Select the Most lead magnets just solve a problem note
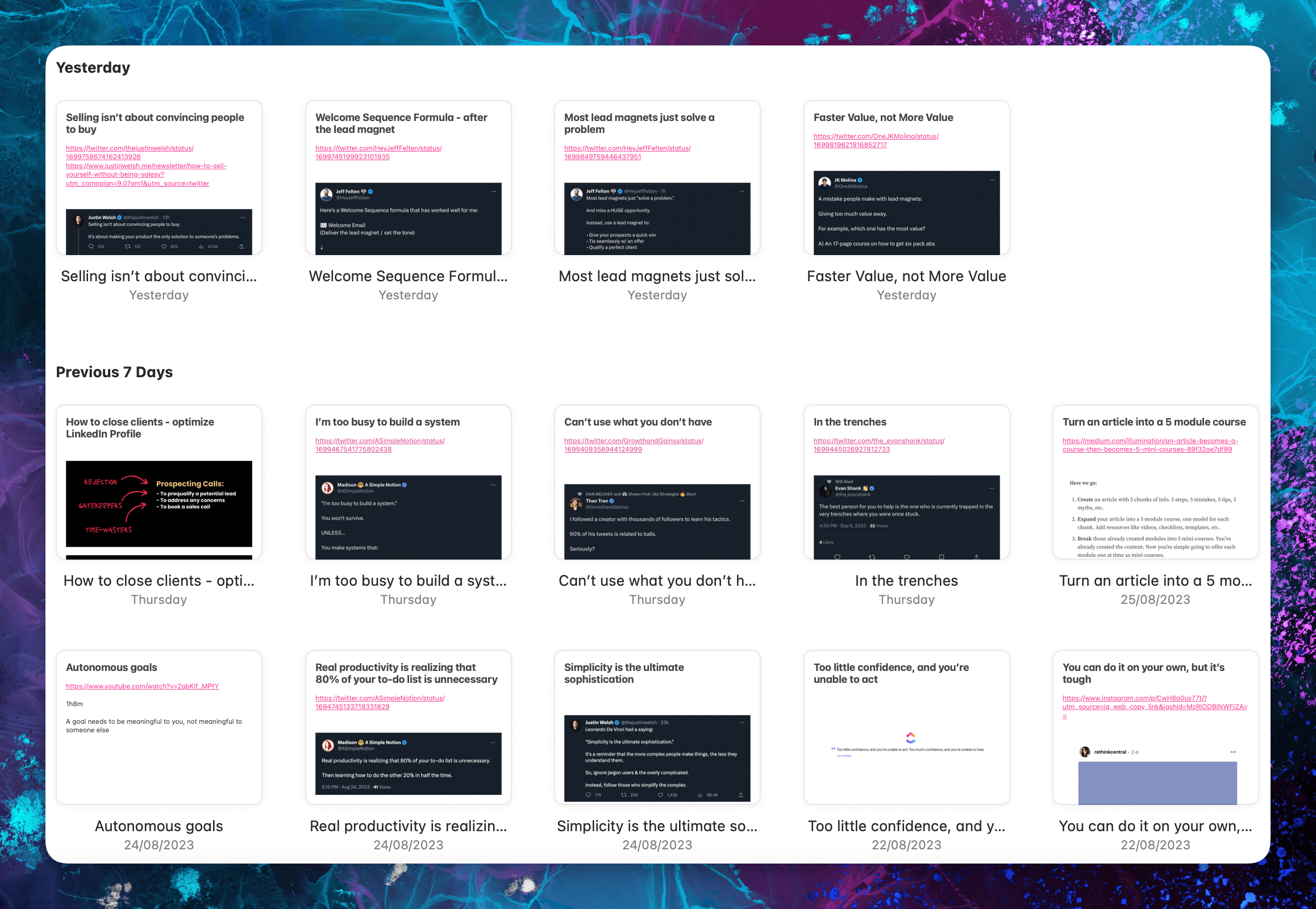 coord(657,178)
